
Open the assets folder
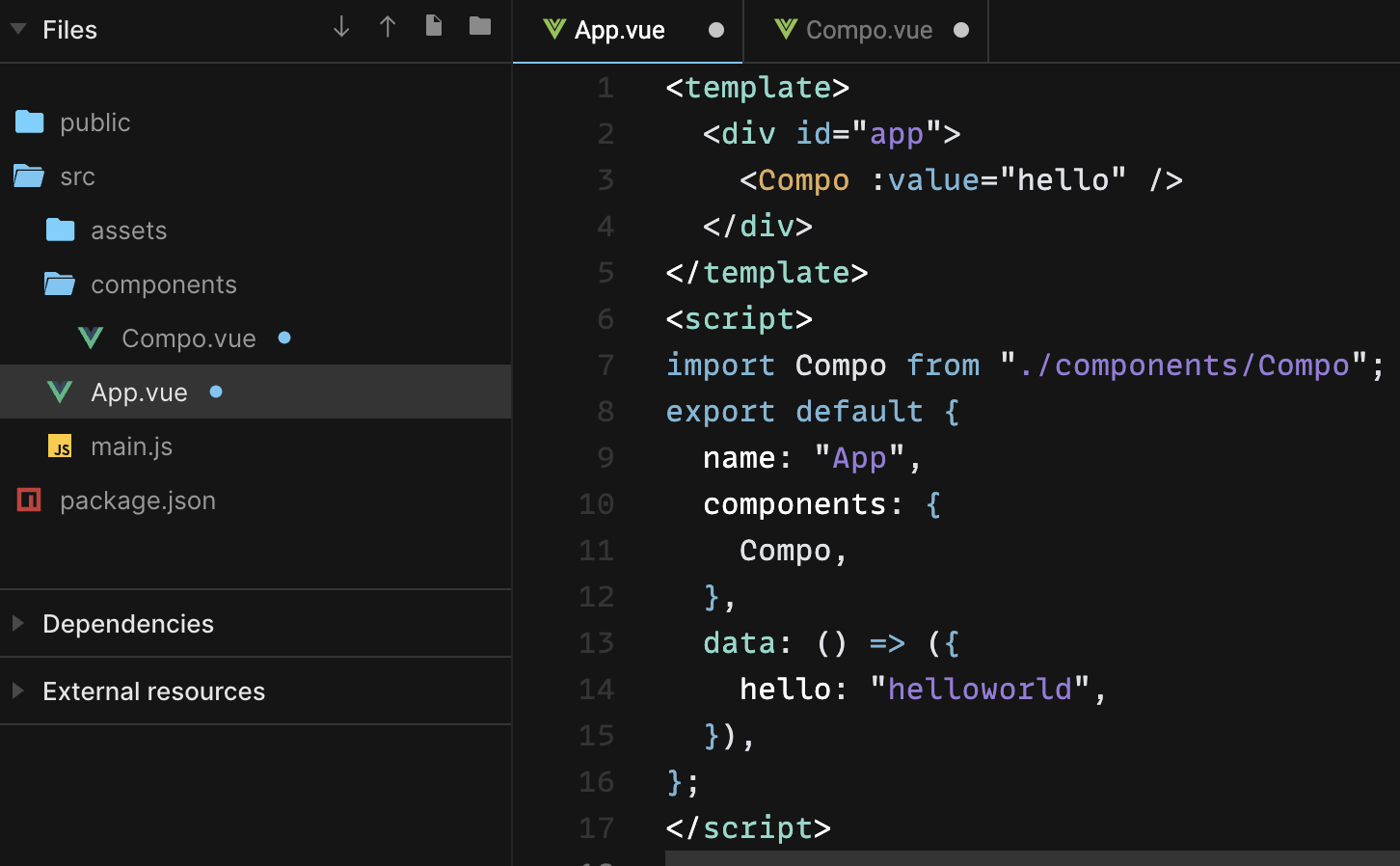[x=256, y=230]
